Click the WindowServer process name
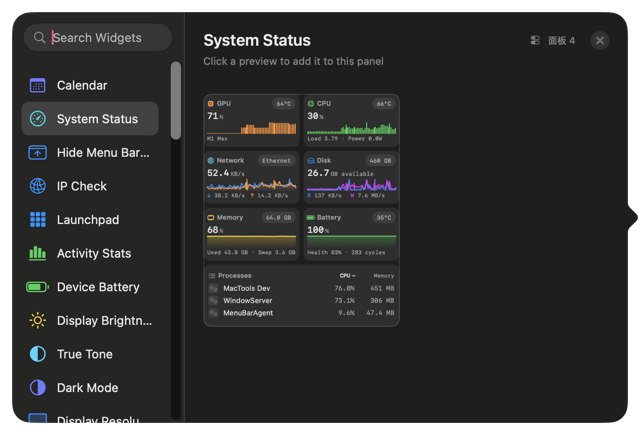 (247, 300)
